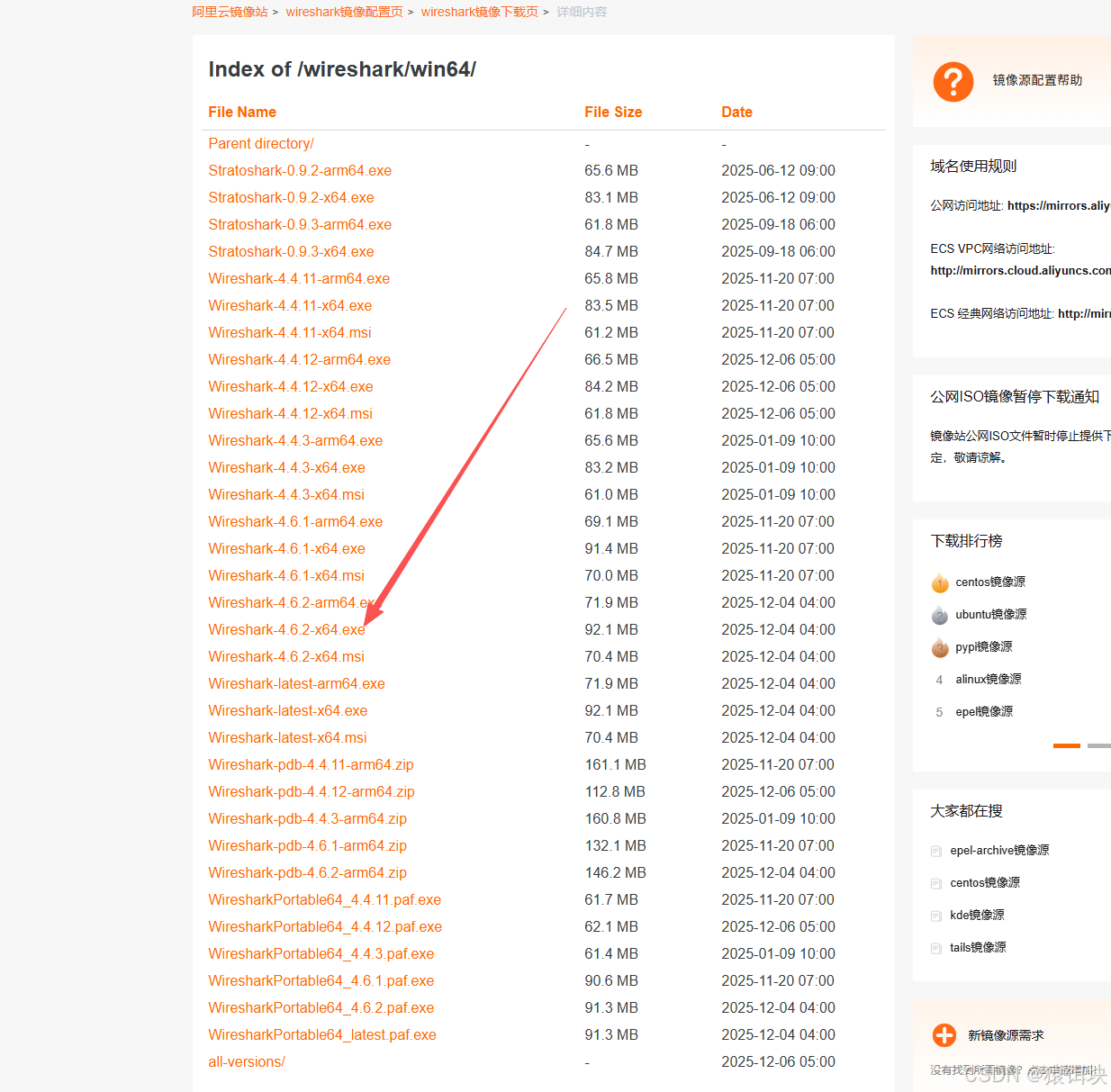The image size is (1111, 1092).
Task: Open centos镜像源 in popular searches
Action: point(985,883)
